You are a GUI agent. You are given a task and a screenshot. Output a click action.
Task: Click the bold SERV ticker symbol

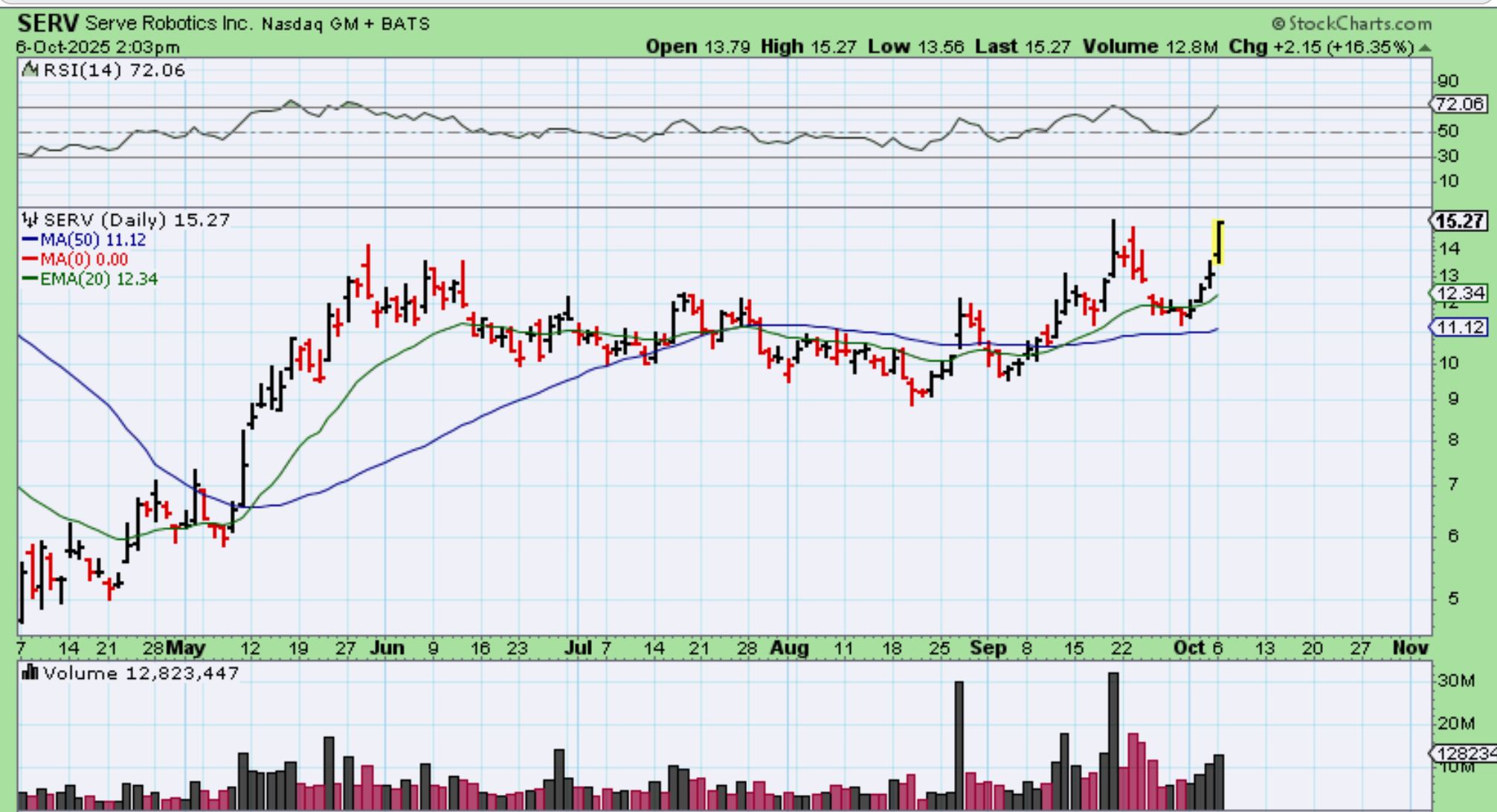[x=48, y=24]
